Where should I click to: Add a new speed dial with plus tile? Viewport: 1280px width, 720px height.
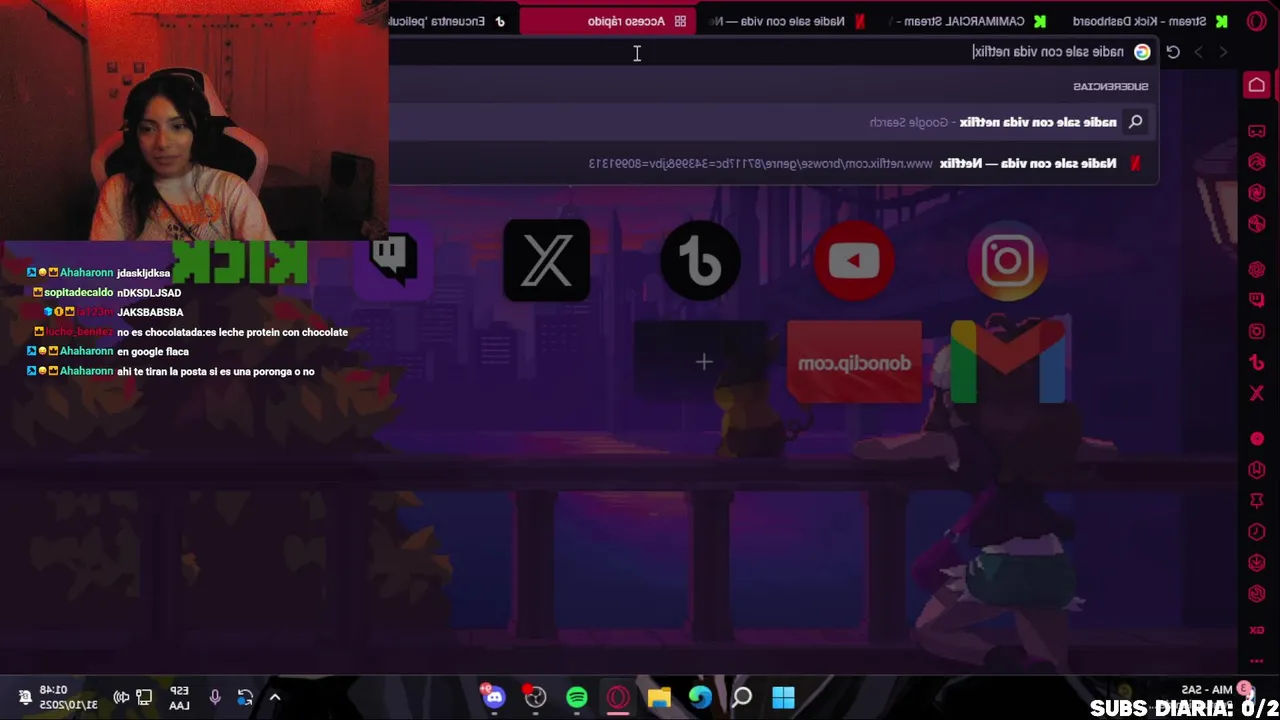coord(703,362)
